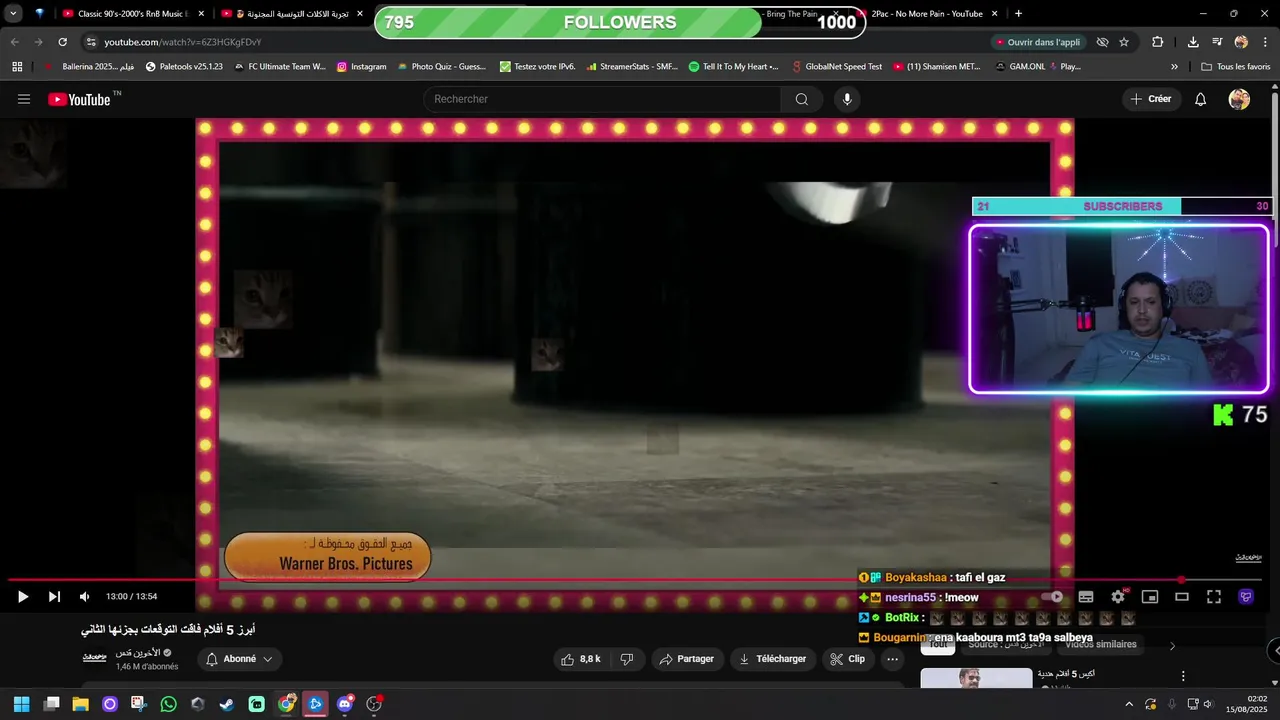Go to the YouTube home logo
Viewport: 1280px width, 720px height.
coord(80,99)
